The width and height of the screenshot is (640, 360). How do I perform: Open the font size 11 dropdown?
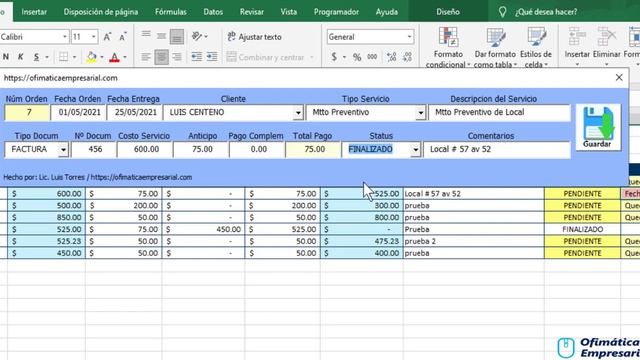click(94, 37)
